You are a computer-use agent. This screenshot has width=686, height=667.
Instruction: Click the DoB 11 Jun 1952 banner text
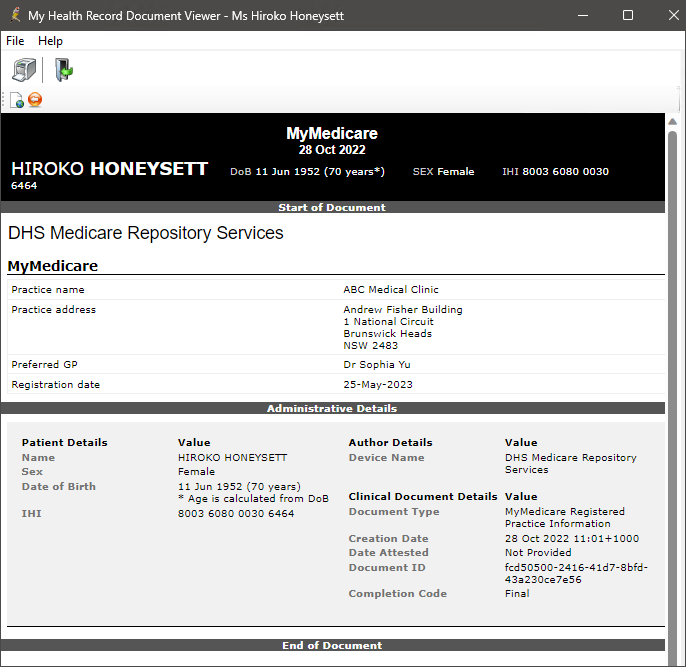click(307, 171)
